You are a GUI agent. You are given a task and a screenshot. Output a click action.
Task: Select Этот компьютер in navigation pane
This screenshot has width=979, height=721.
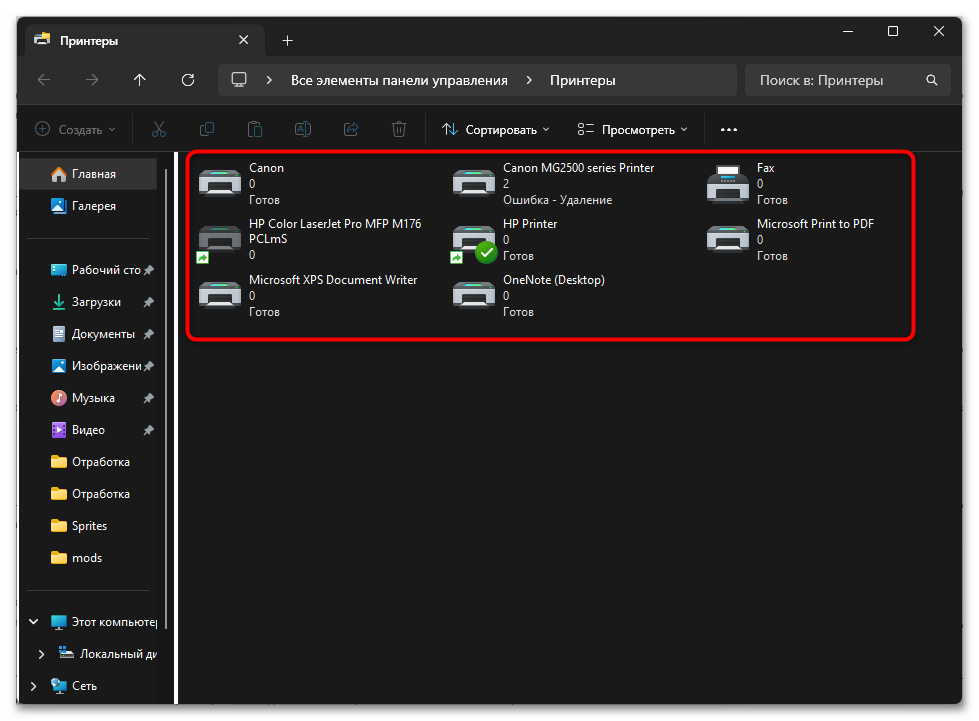[103, 622]
